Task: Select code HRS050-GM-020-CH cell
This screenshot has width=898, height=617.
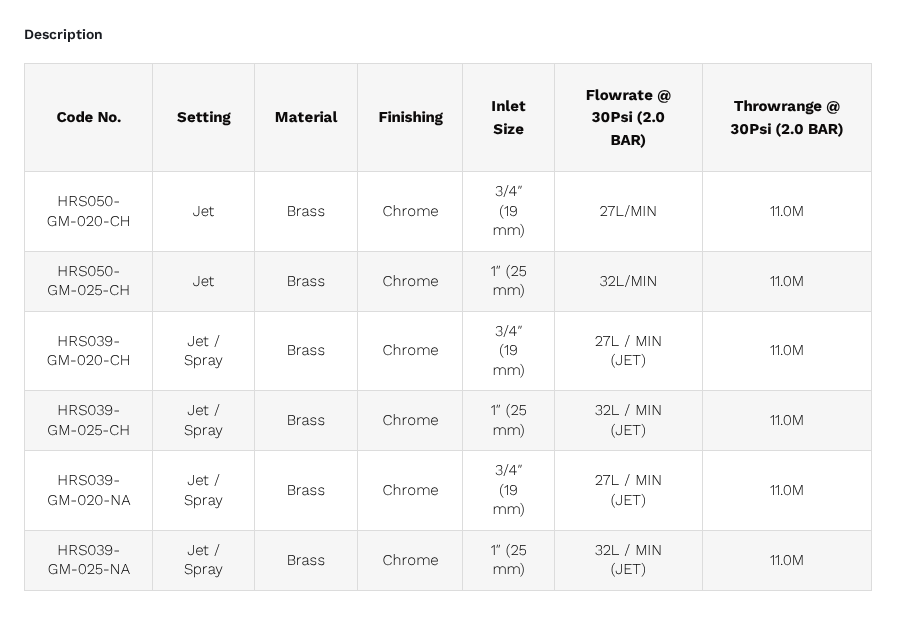Action: click(x=89, y=211)
